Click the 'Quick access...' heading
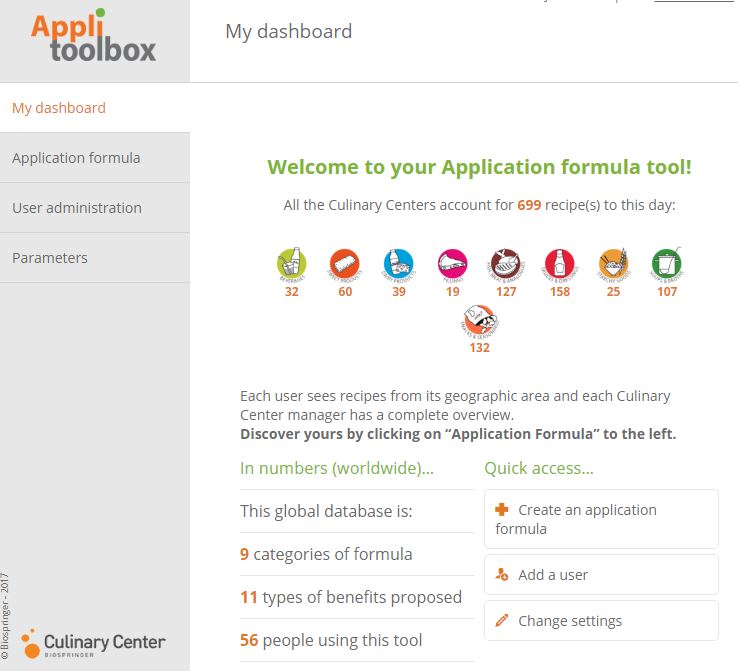The image size is (738, 671). 539,468
